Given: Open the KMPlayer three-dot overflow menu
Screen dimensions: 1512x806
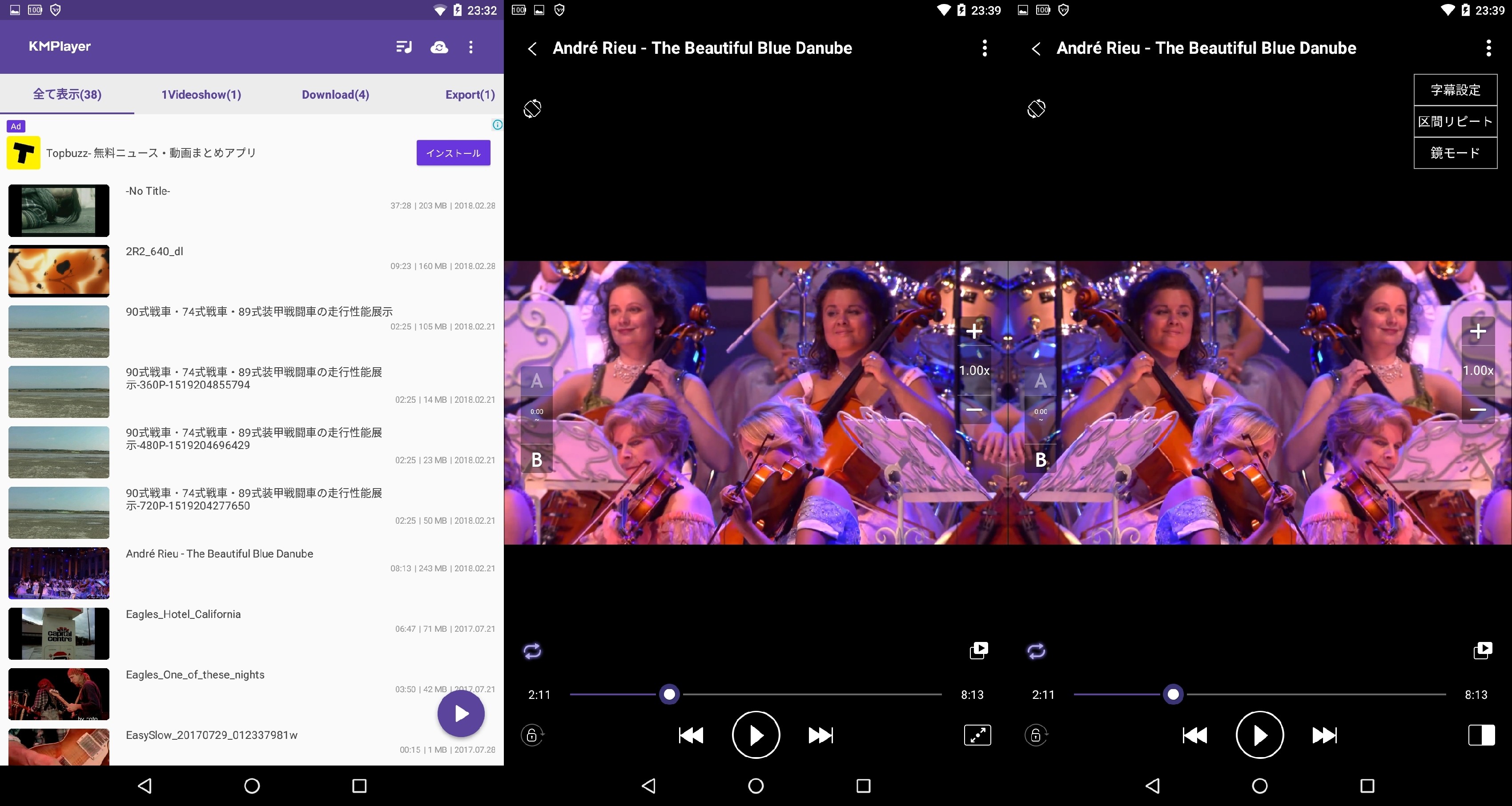Looking at the screenshot, I should coord(471,47).
